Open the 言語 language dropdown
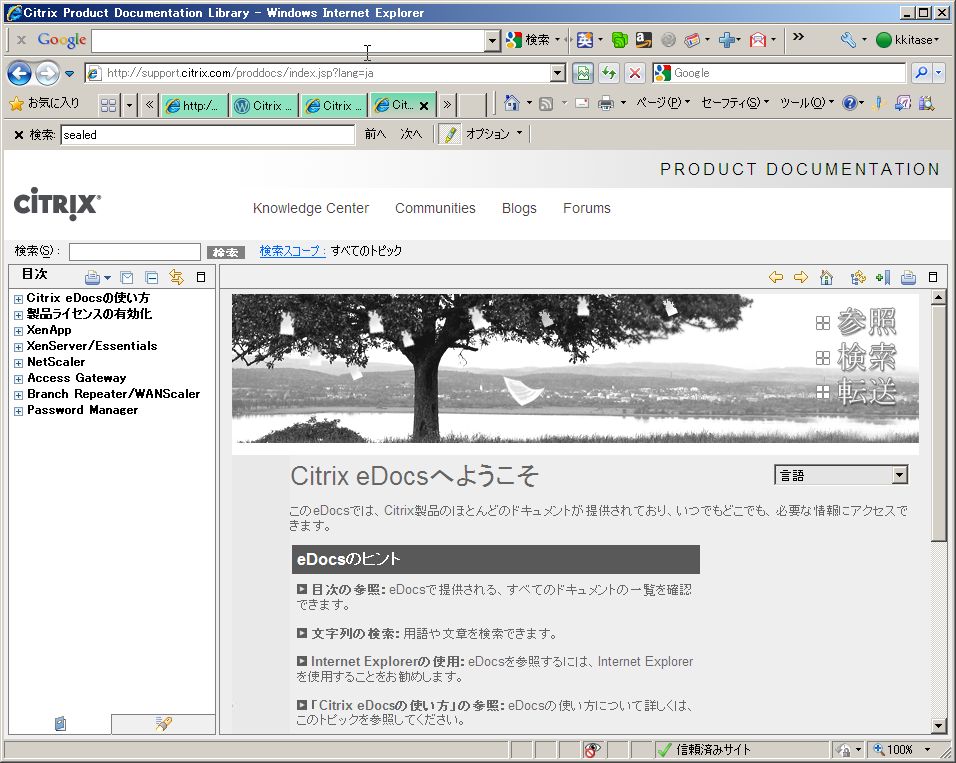The height and width of the screenshot is (763, 956). tap(899, 476)
